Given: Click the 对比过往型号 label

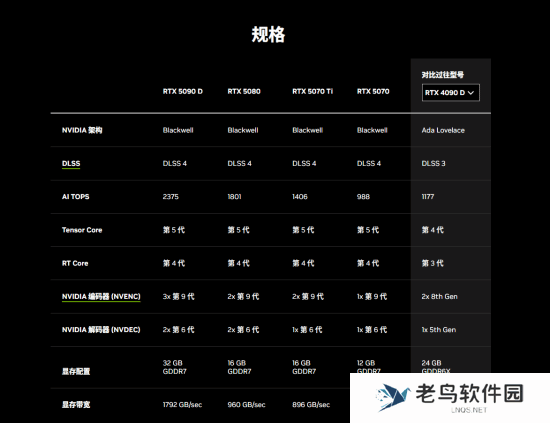Looking at the screenshot, I should click(443, 75).
